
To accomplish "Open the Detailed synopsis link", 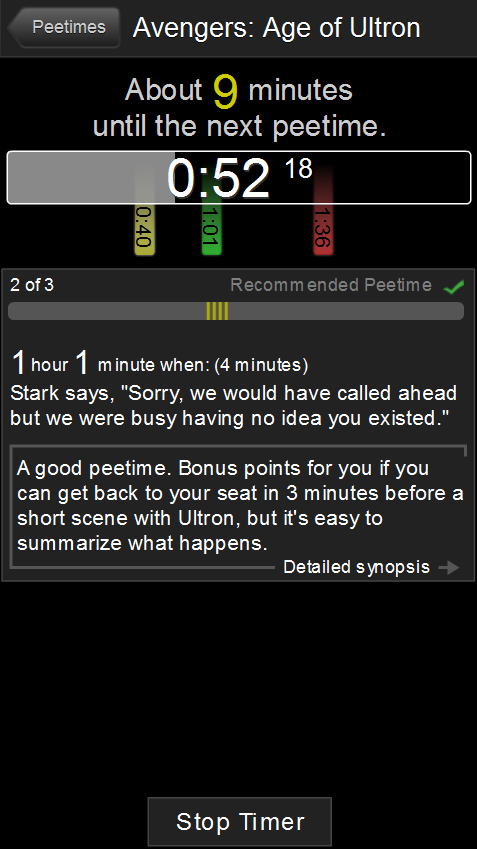I will [x=356, y=567].
